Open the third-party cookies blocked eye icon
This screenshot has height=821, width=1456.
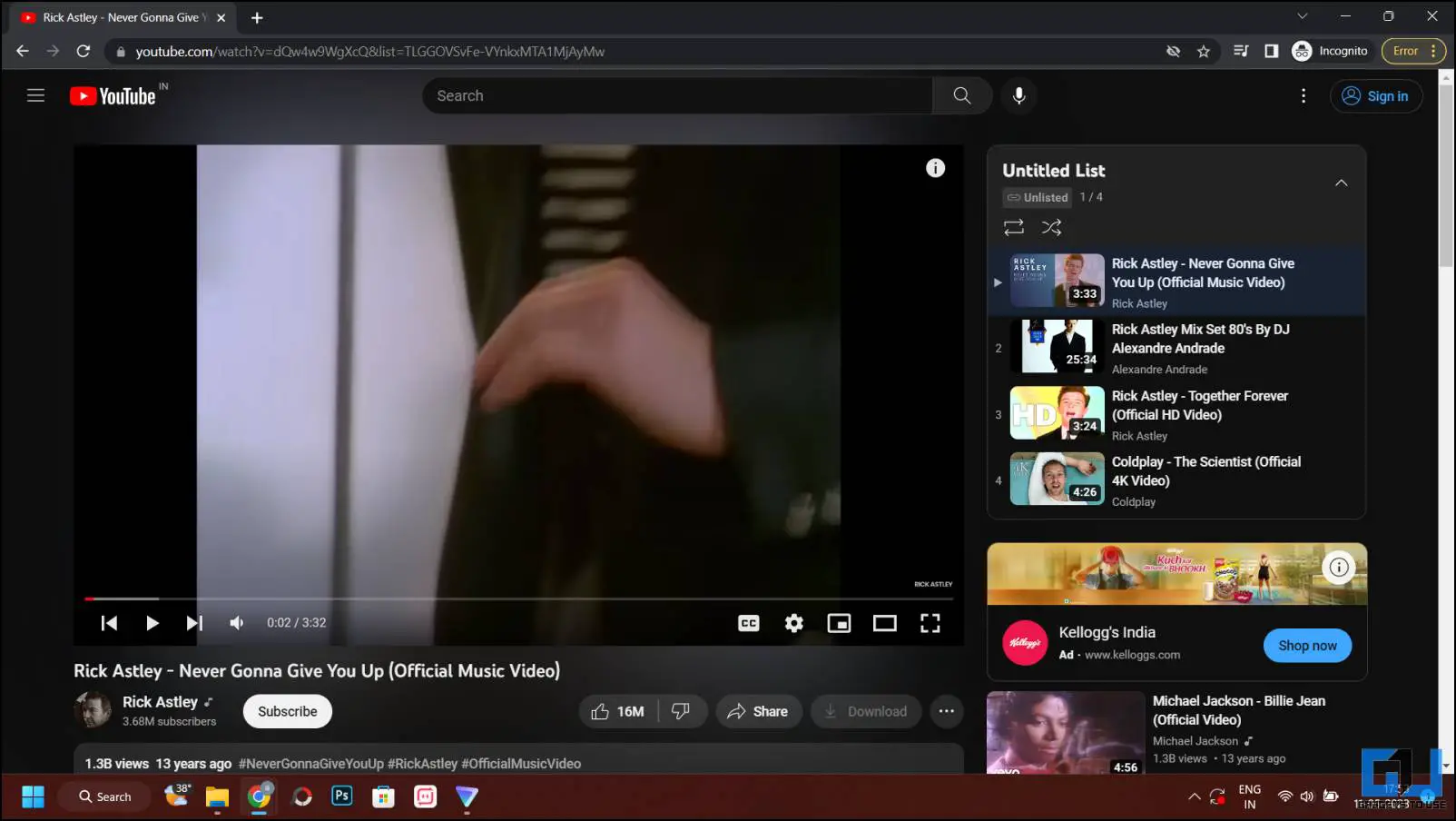click(x=1173, y=51)
